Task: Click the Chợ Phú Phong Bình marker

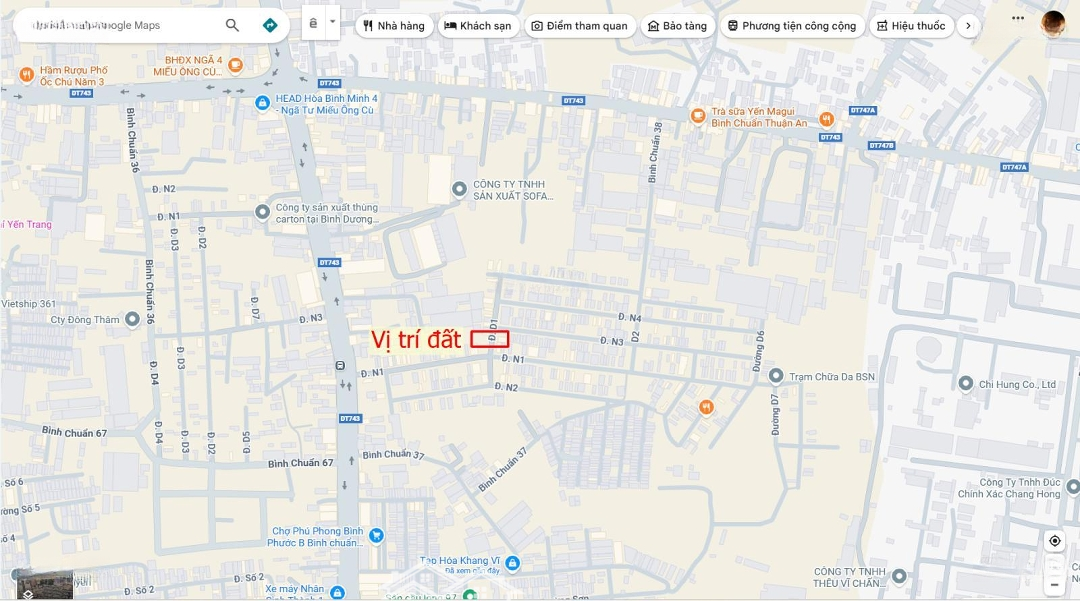Action: (376, 536)
